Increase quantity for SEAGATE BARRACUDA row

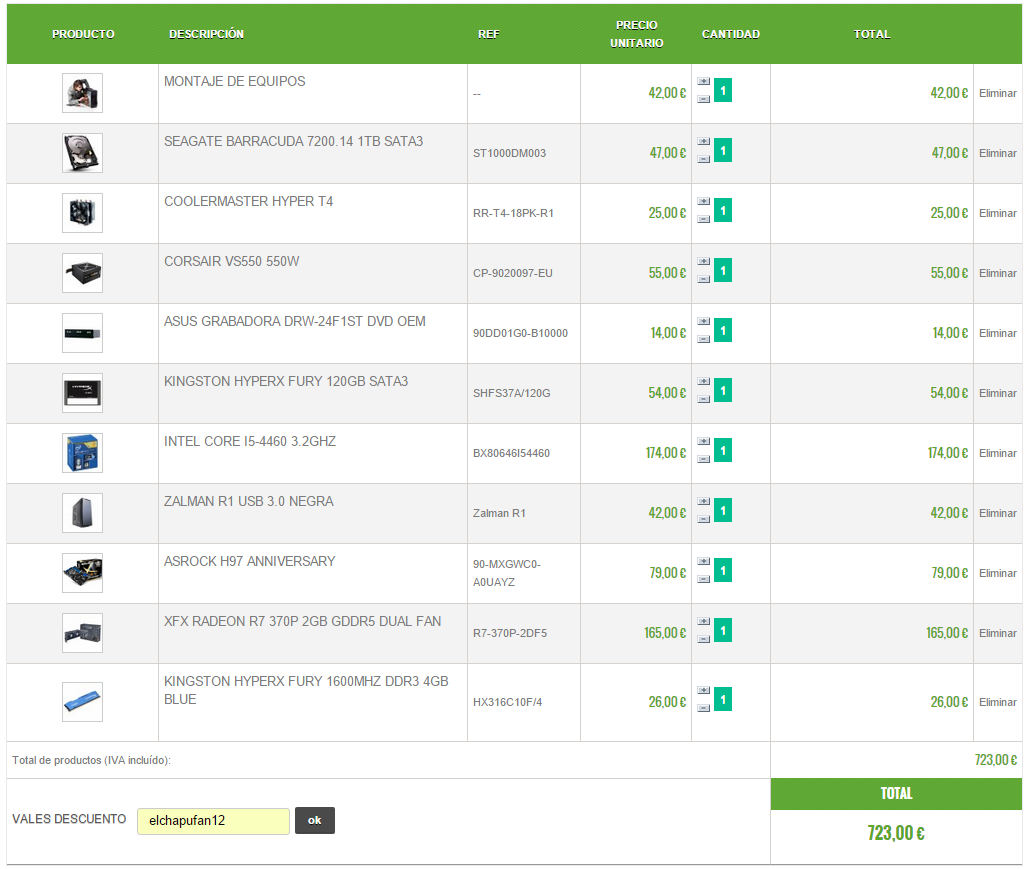pos(703,142)
